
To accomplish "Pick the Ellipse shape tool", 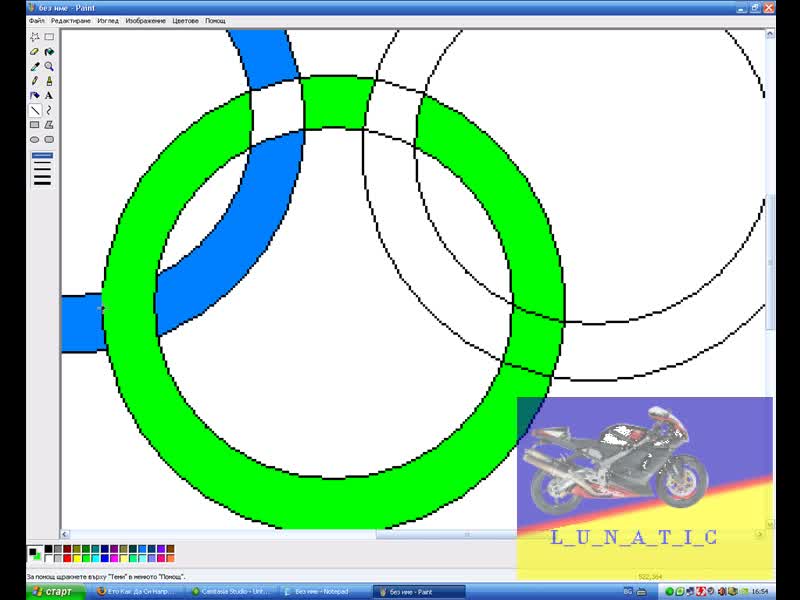I will [x=35, y=139].
